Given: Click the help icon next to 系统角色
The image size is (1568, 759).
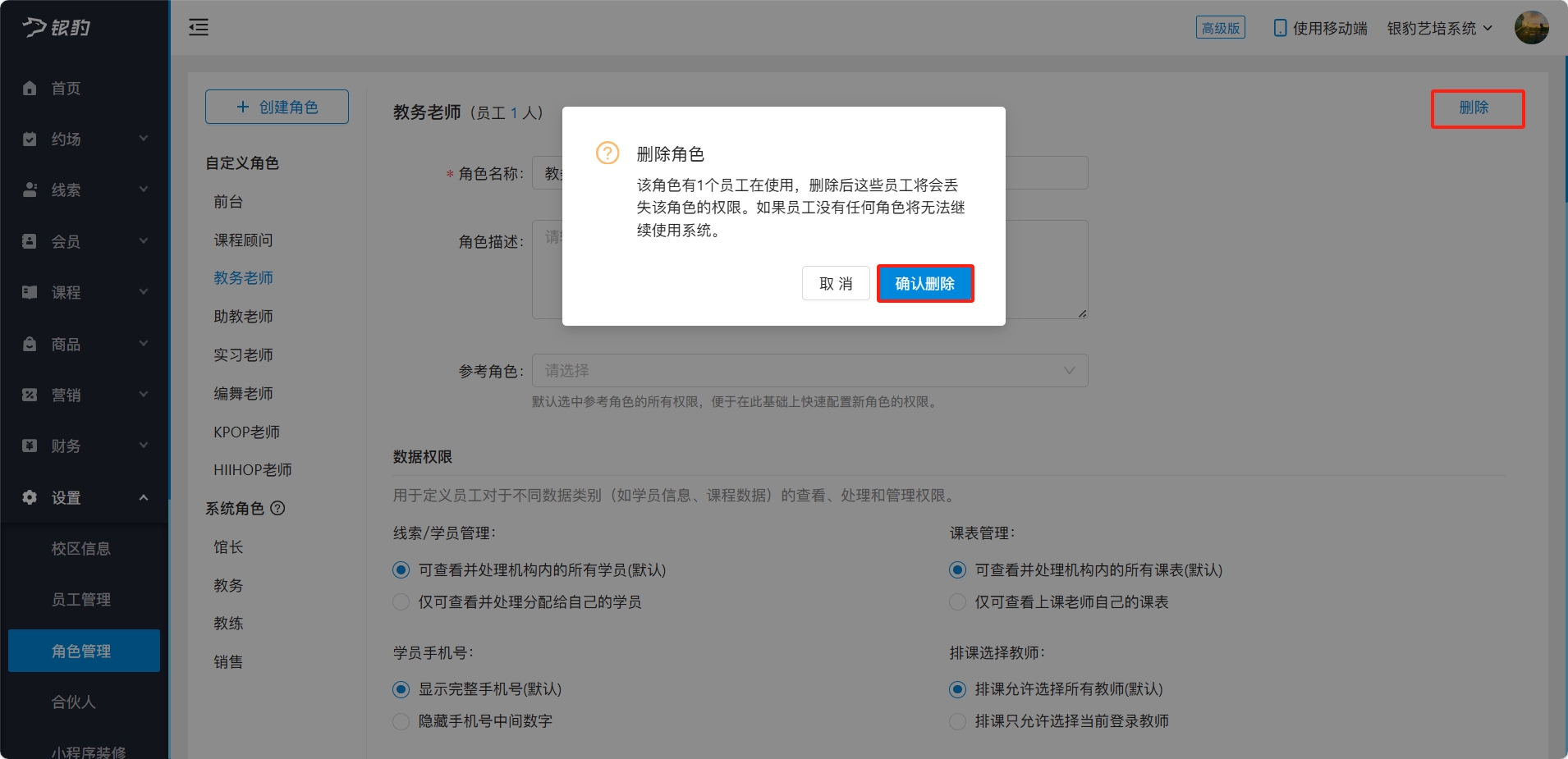Looking at the screenshot, I should click(277, 508).
